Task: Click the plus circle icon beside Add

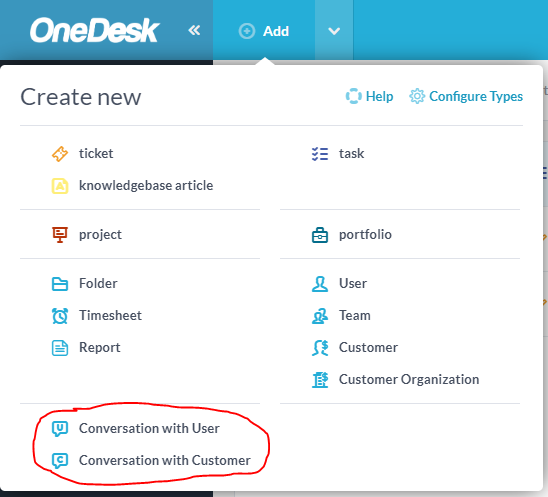Action: click(247, 31)
